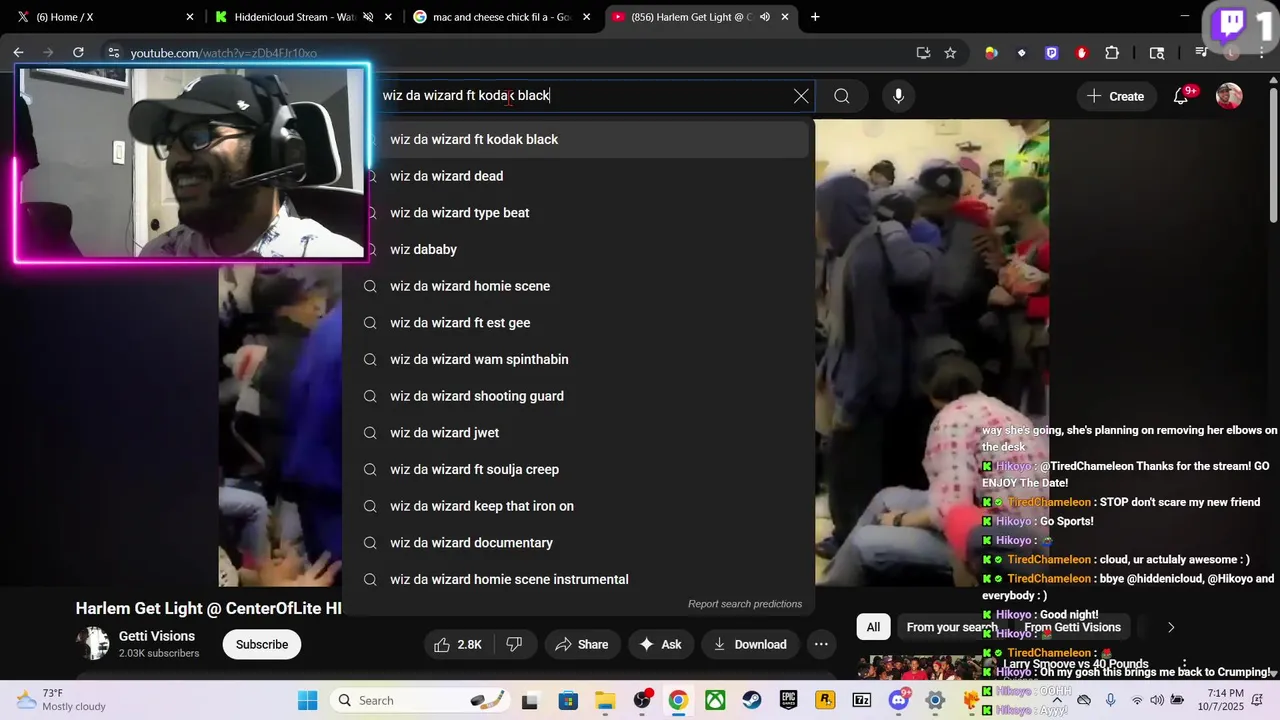Choose suggestion 'wiz dababy'
The height and width of the screenshot is (720, 1280).
click(578, 249)
